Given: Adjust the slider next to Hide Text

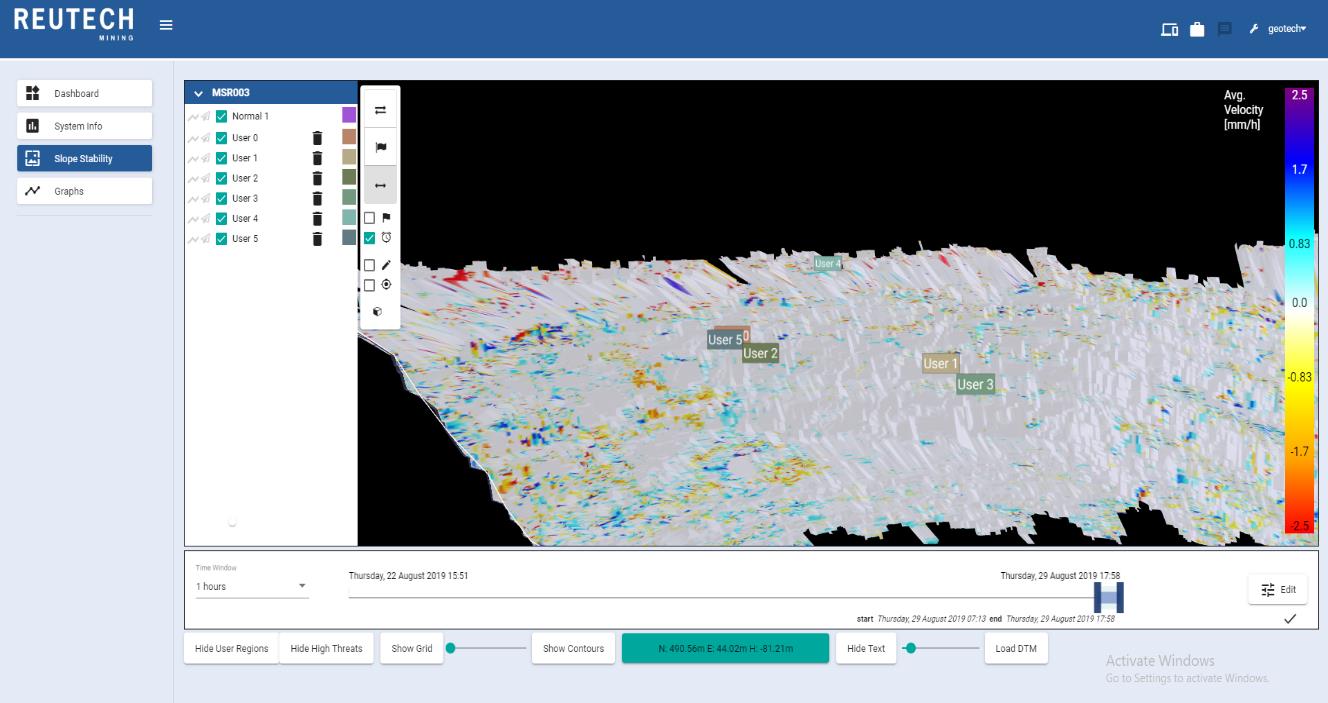Looking at the screenshot, I should click(942, 648).
